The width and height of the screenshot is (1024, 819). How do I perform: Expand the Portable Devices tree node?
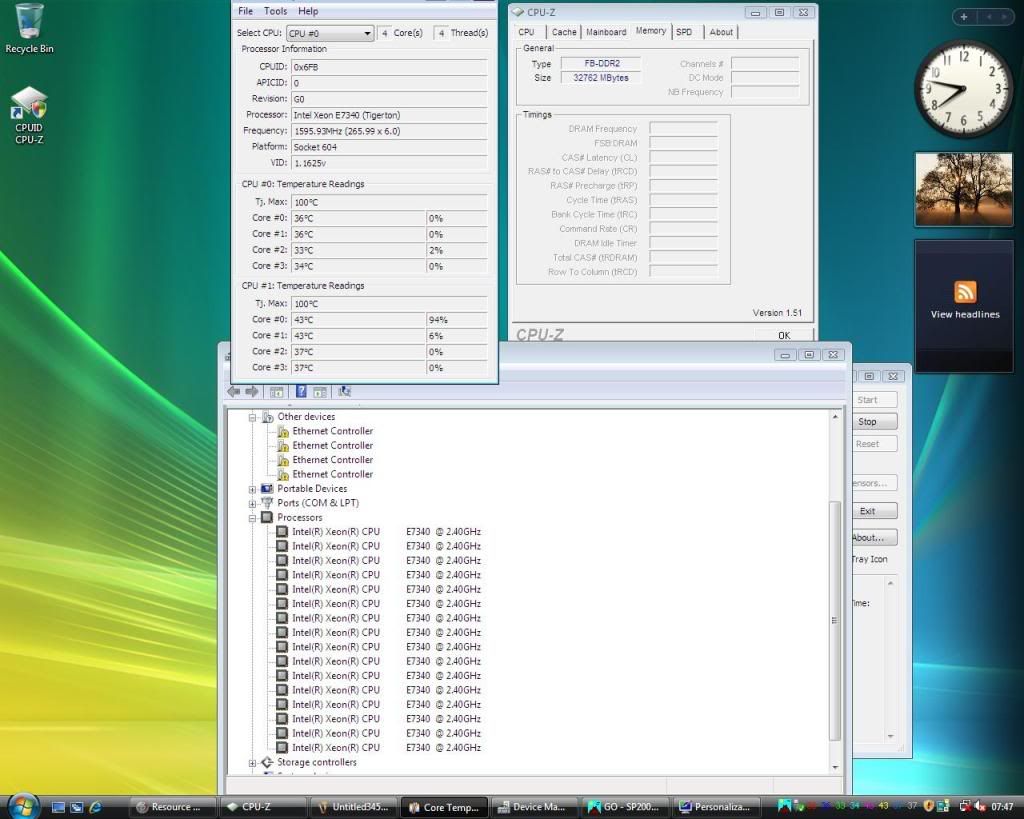coord(252,489)
